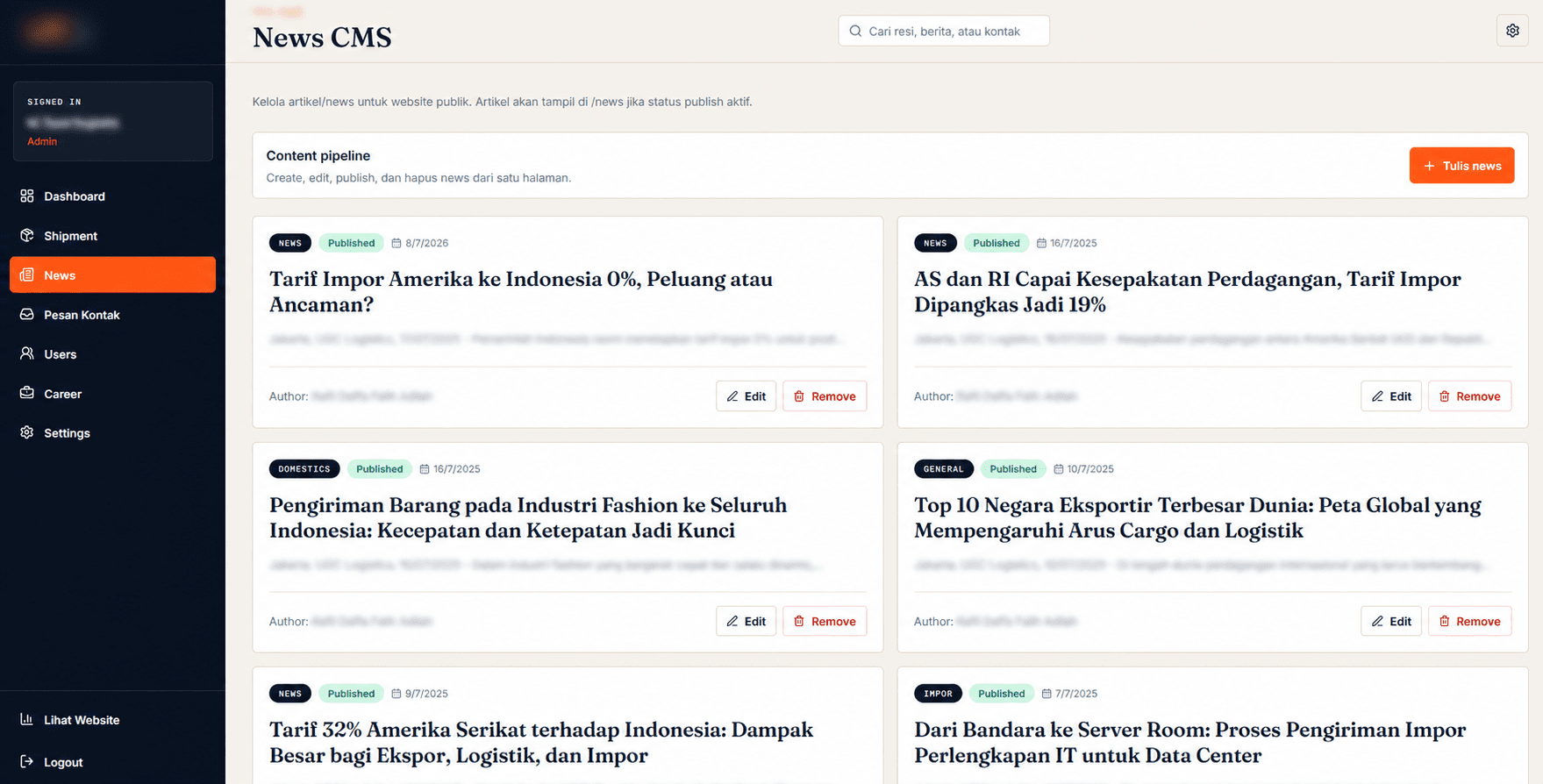This screenshot has width=1543, height=784.
Task: Click the Pesan Kontak inbox icon
Action: click(x=27, y=314)
